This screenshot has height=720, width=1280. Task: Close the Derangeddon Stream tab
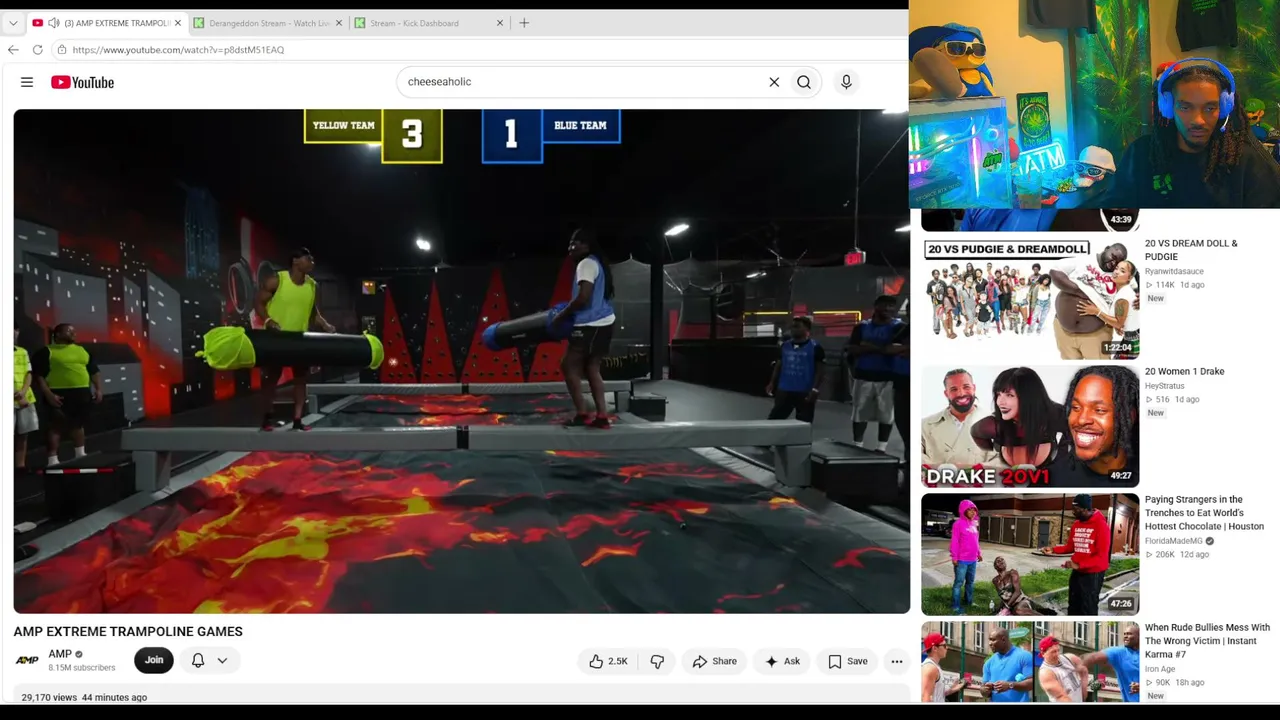[x=339, y=23]
